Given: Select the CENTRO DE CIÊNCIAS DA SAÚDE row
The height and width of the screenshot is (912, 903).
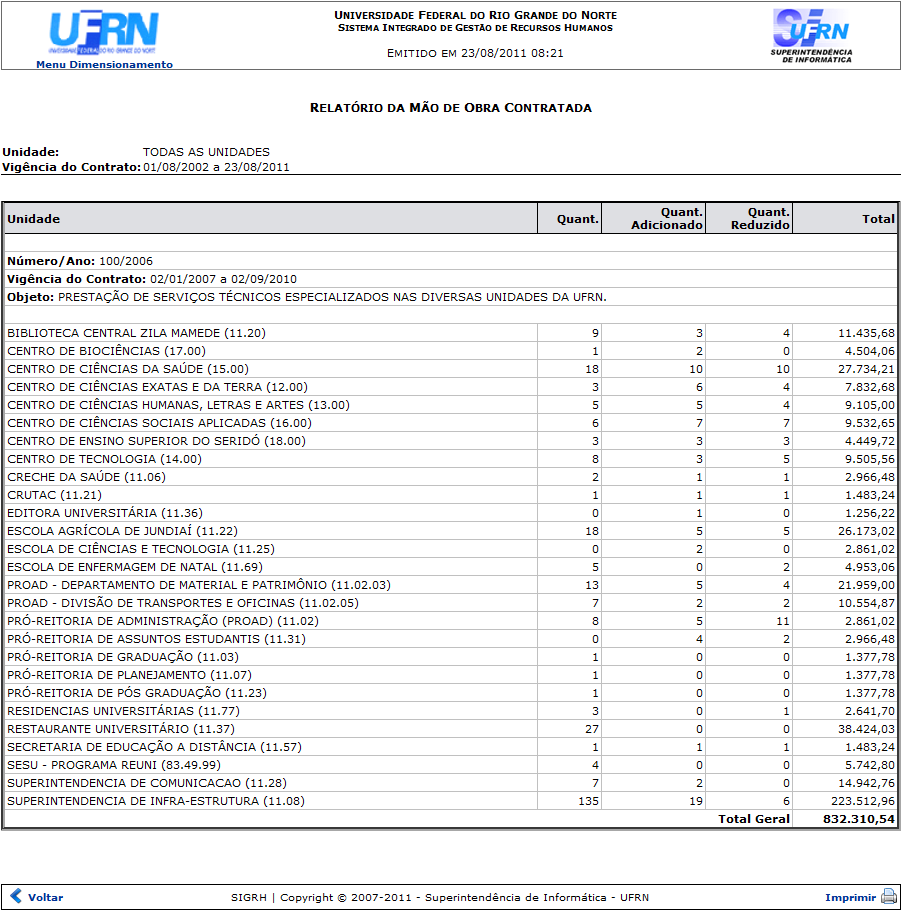Looking at the screenshot, I should point(451,369).
